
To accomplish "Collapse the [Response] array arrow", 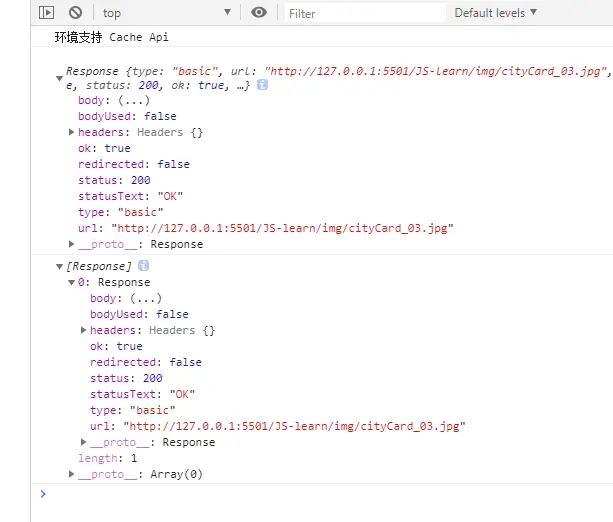I will tap(59, 267).
